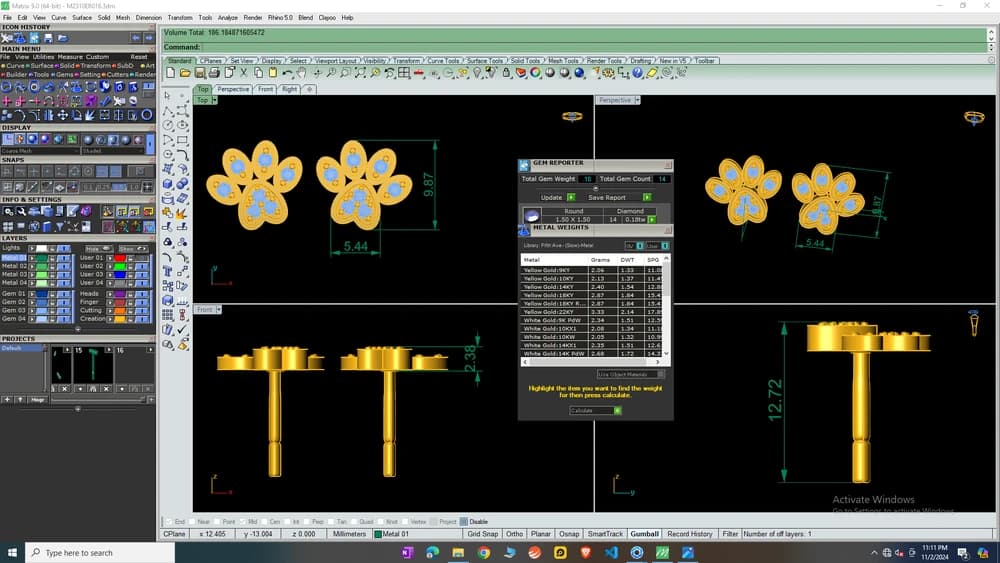Click the Cut scissors icon
The height and width of the screenshot is (563, 1000).
(244, 73)
